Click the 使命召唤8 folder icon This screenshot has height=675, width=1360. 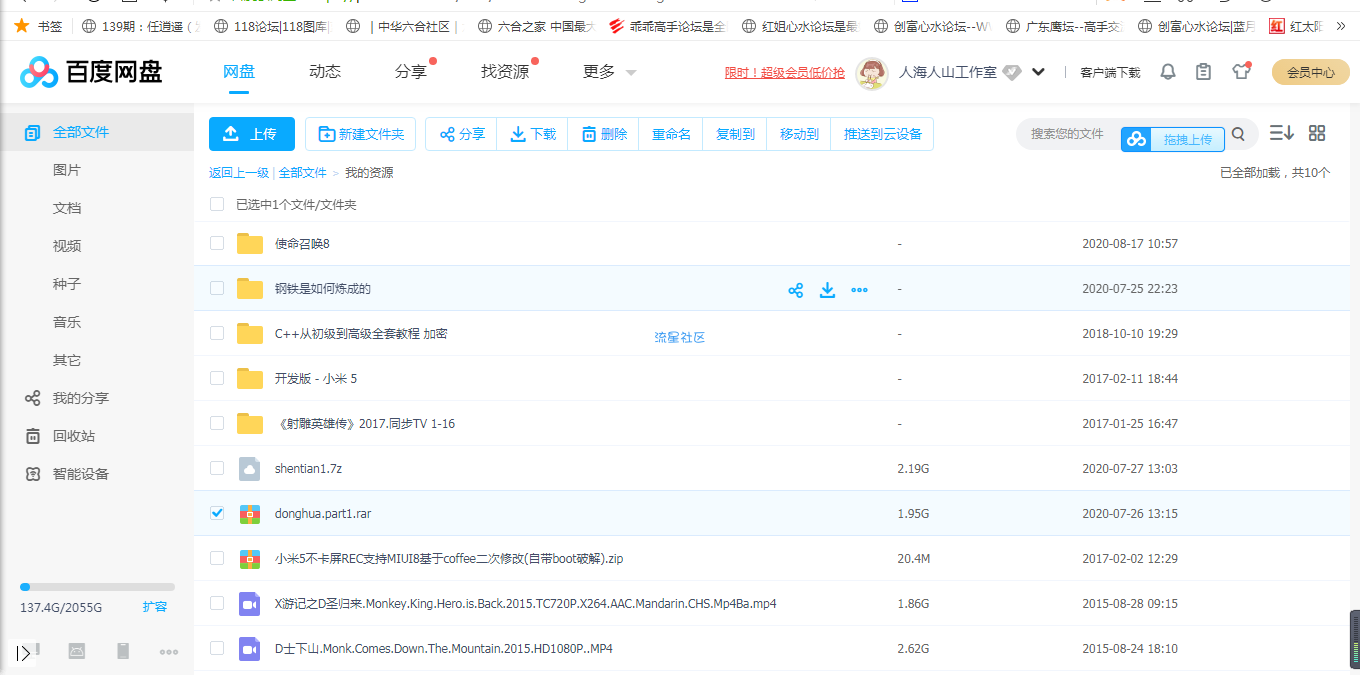[x=250, y=243]
